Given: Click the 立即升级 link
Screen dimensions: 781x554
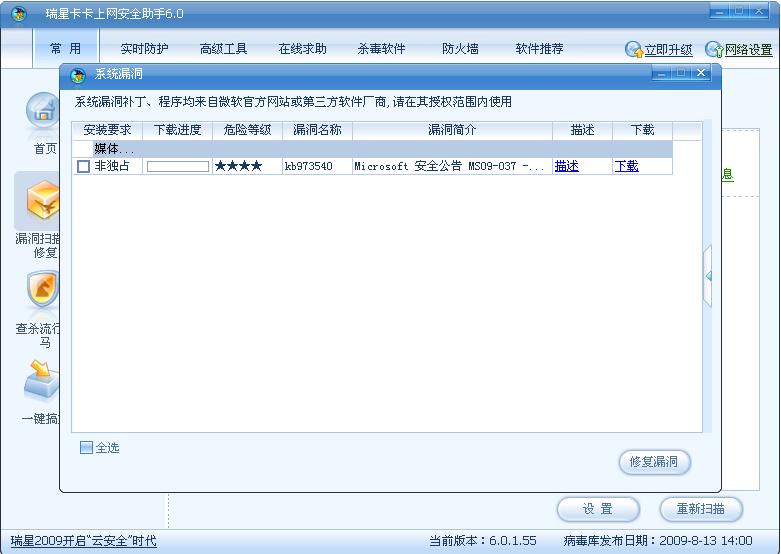Looking at the screenshot, I should [668, 50].
